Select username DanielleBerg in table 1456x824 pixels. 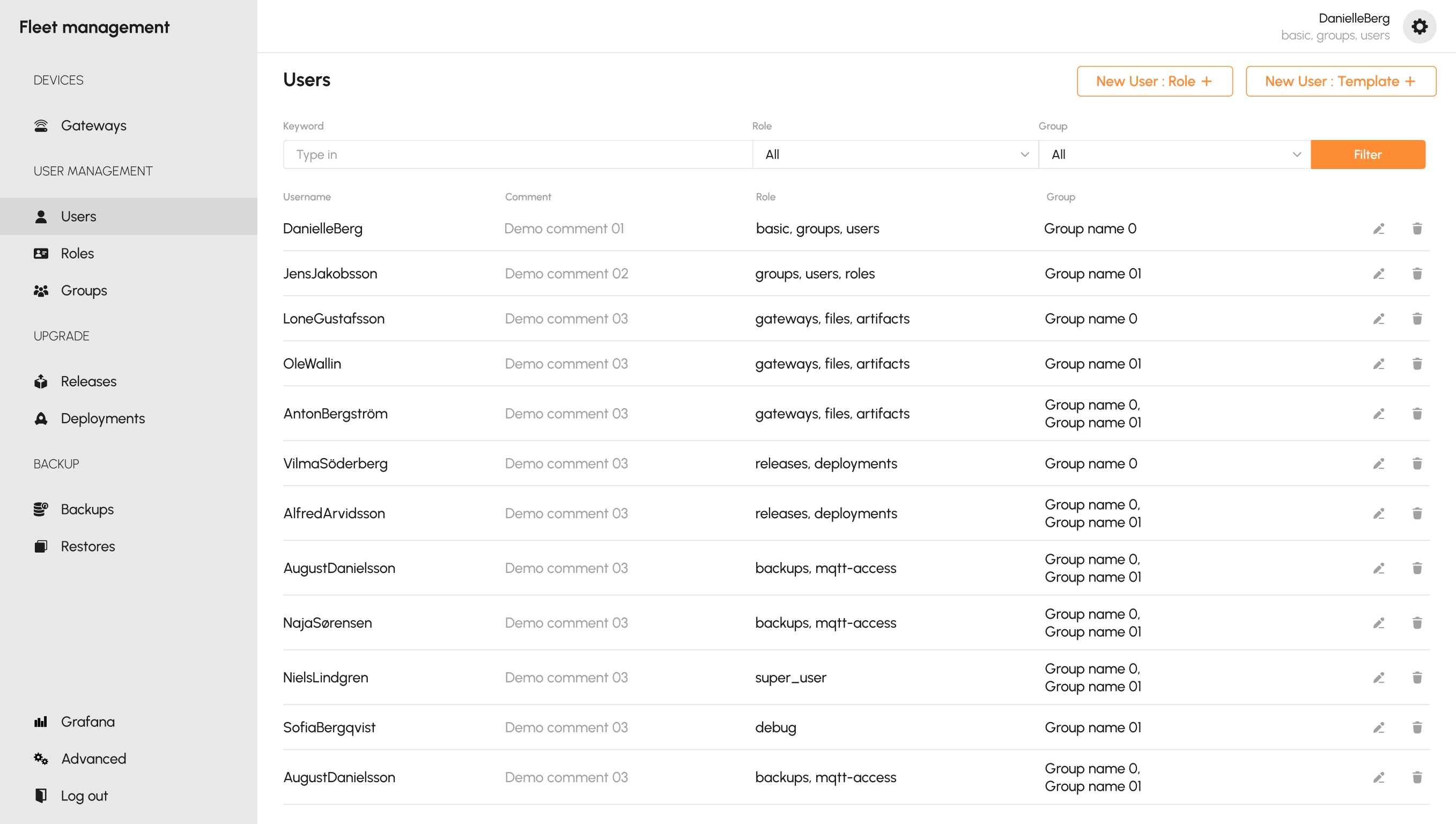click(323, 229)
